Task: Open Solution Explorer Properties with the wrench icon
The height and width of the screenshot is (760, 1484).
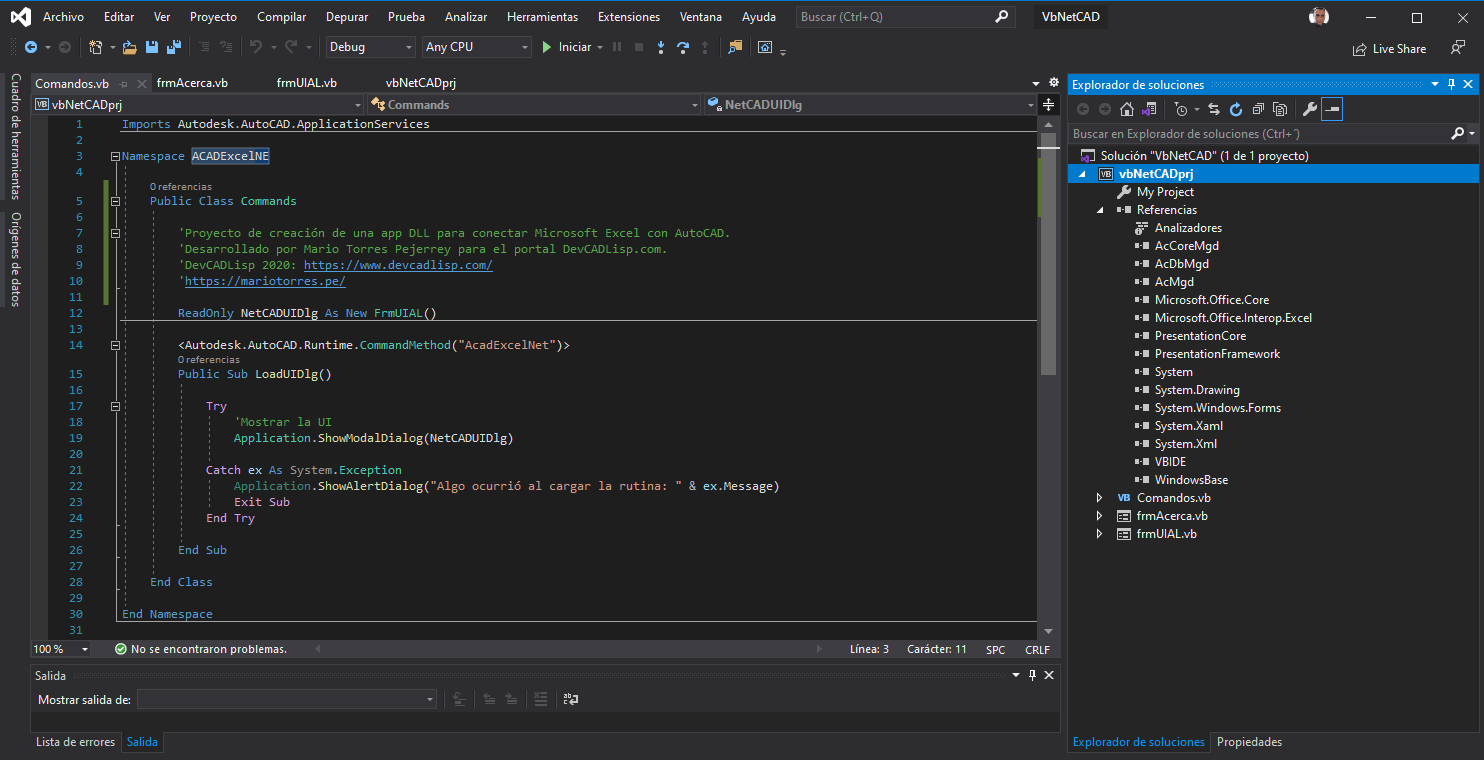Action: [1310, 109]
